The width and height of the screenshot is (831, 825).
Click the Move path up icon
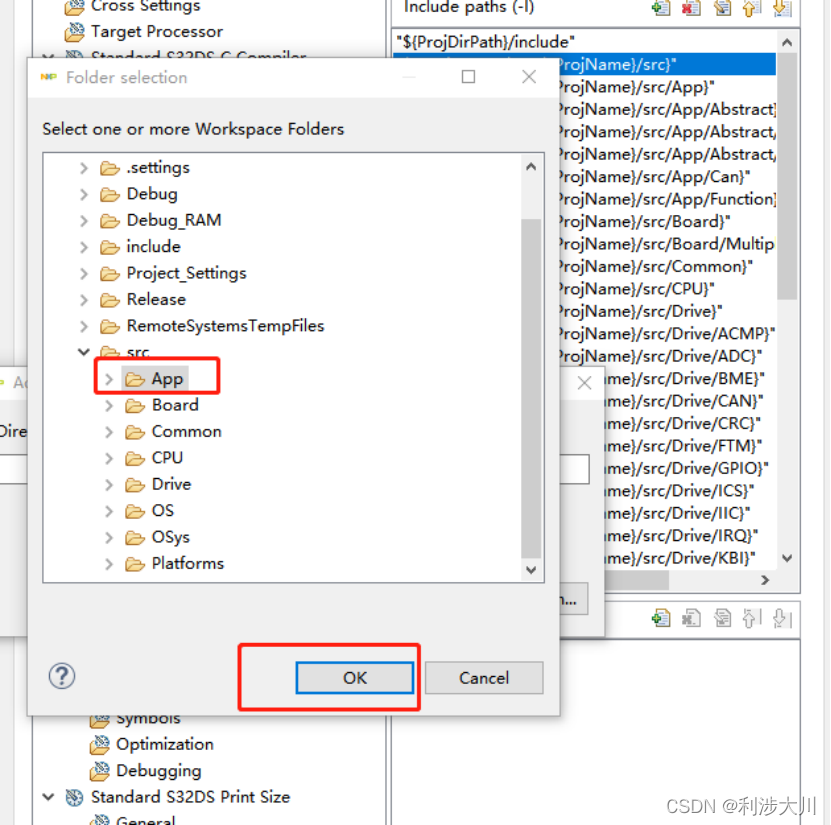pos(752,8)
